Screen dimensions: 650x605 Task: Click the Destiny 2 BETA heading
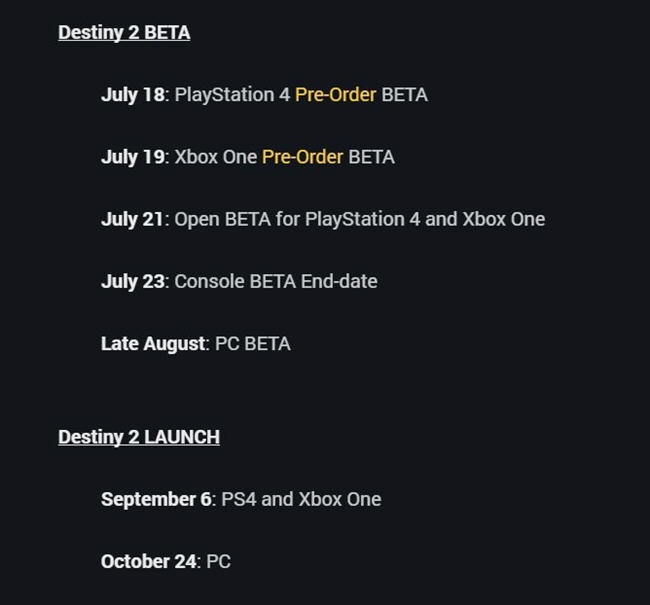[124, 33]
